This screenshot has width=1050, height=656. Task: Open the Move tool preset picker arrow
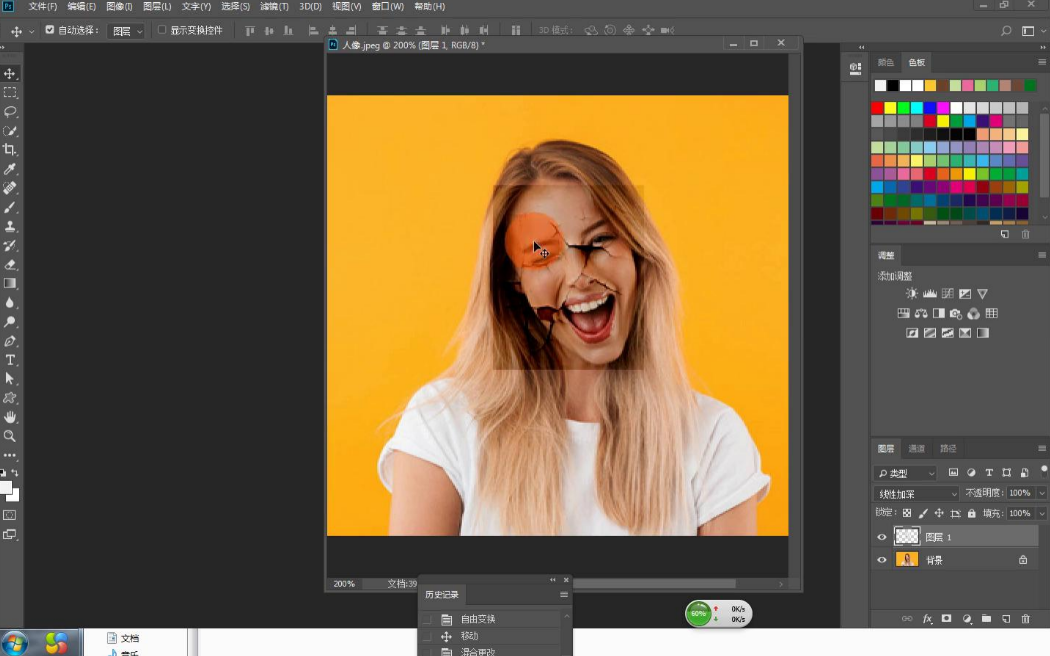[x=31, y=31]
